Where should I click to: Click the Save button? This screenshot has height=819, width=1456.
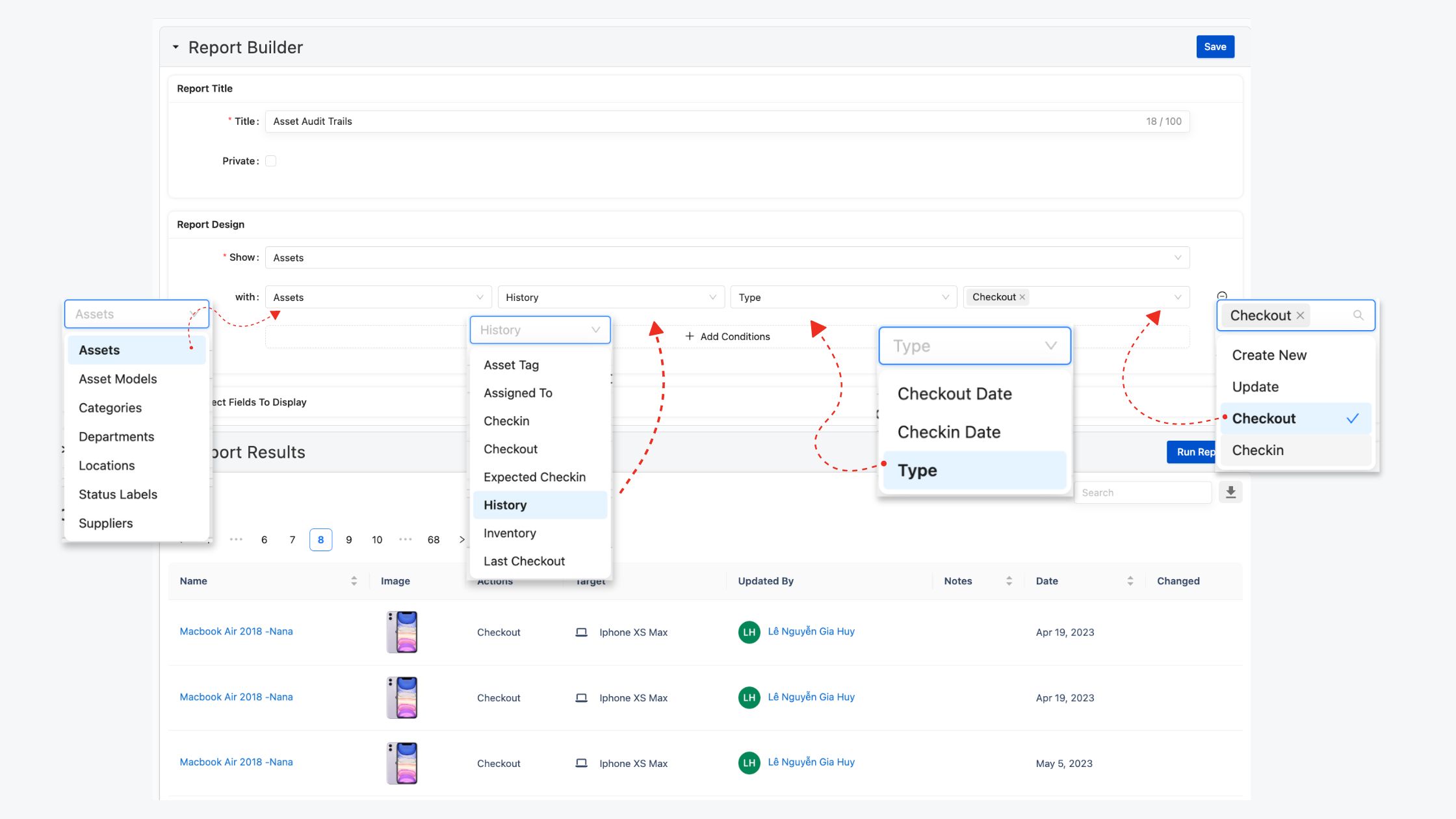[1214, 47]
